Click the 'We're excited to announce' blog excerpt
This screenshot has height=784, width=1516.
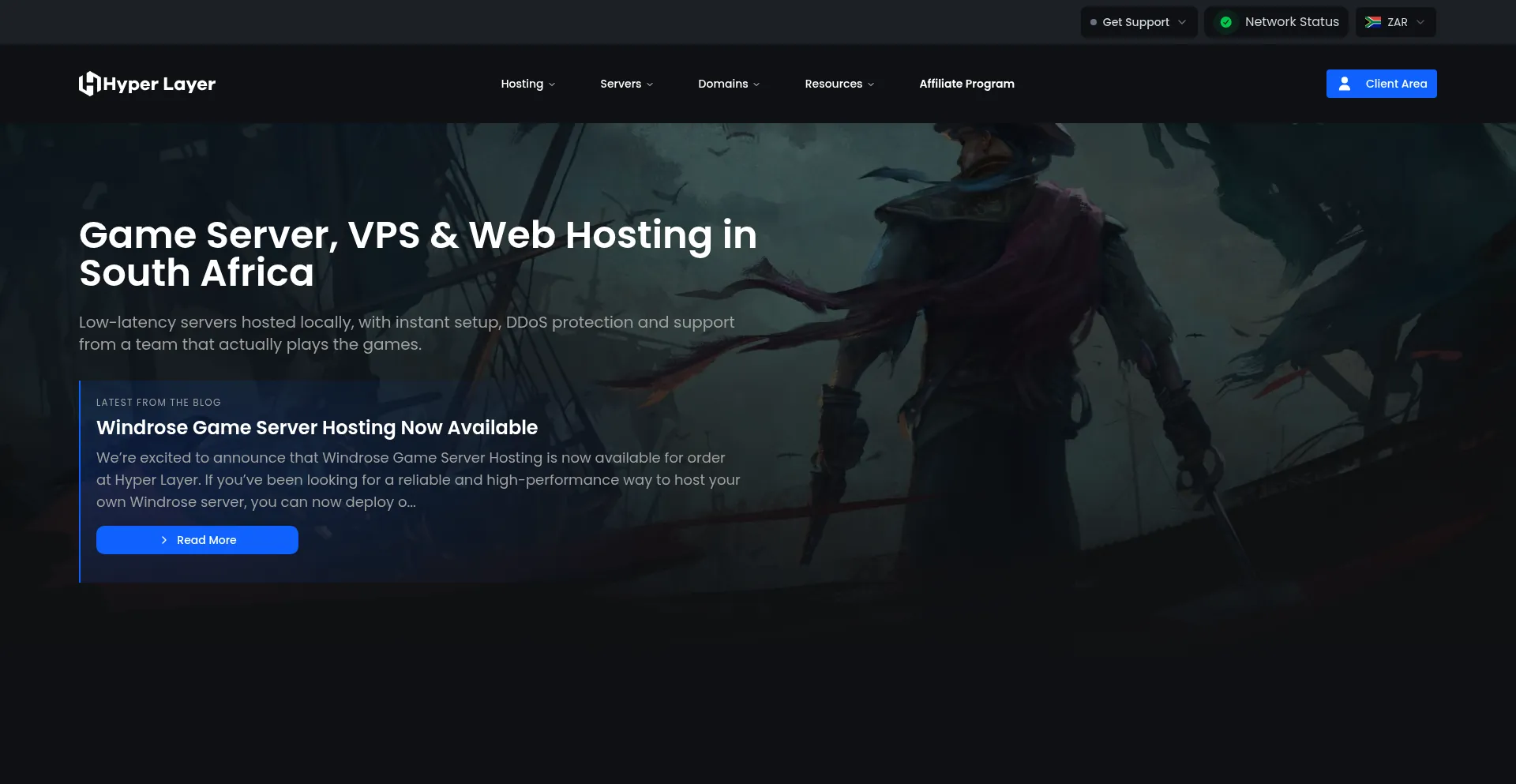pos(418,479)
